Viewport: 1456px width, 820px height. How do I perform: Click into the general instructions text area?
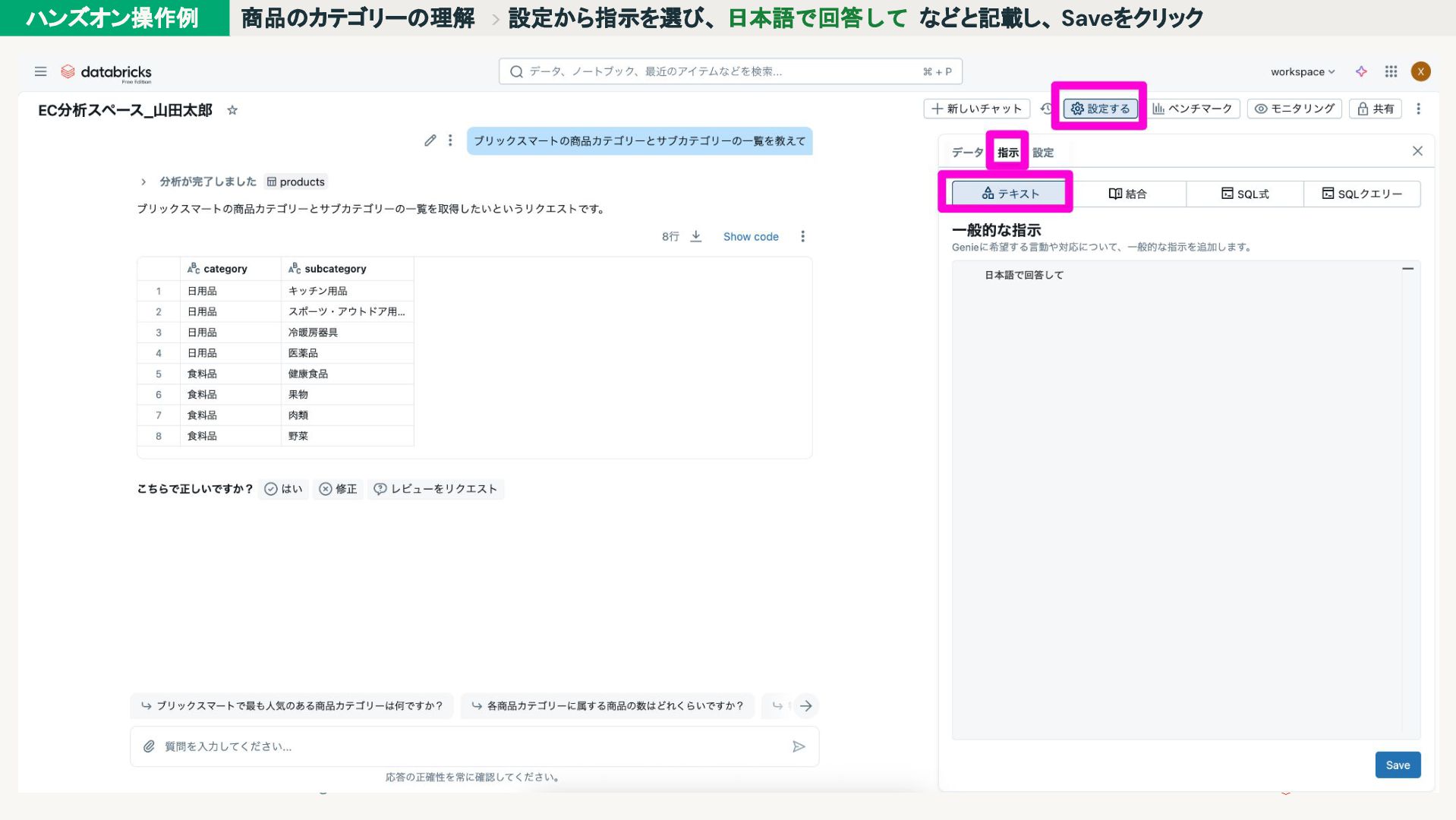tap(1186, 500)
